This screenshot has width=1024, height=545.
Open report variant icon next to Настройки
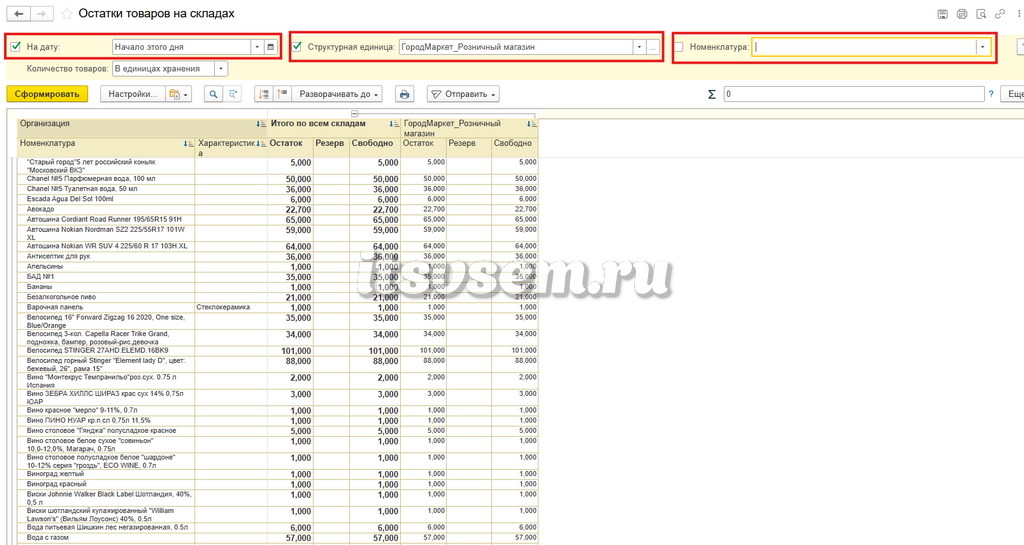coord(178,94)
